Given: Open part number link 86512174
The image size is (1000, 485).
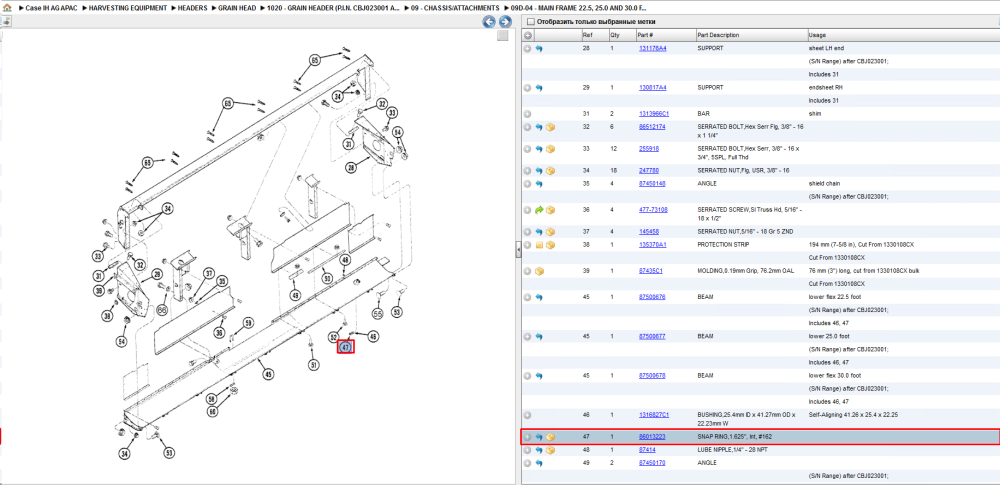Looking at the screenshot, I should click(x=652, y=127).
